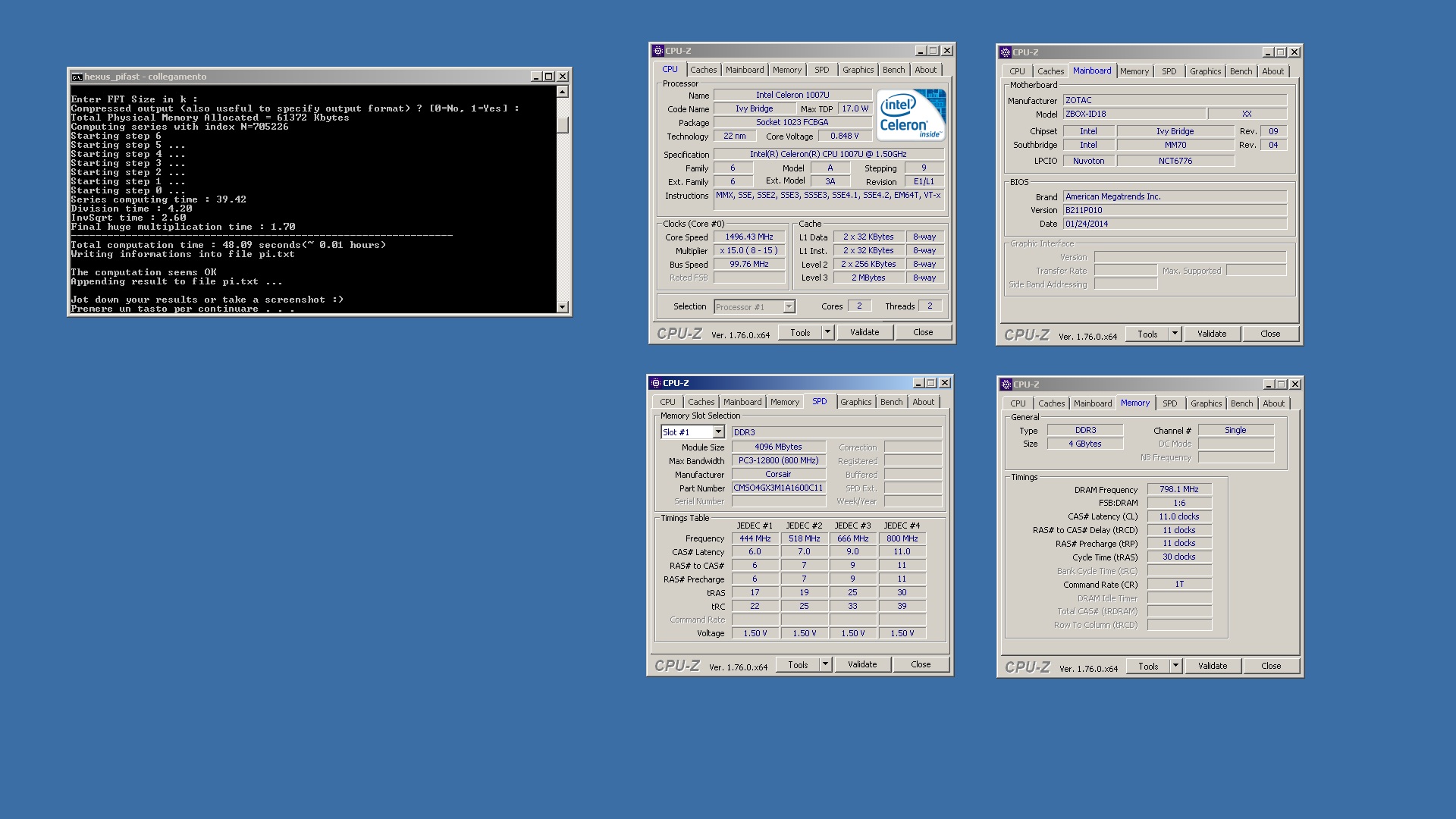This screenshot has width=1456, height=819.
Task: Click Validate button in the Memory window
Action: (1213, 666)
